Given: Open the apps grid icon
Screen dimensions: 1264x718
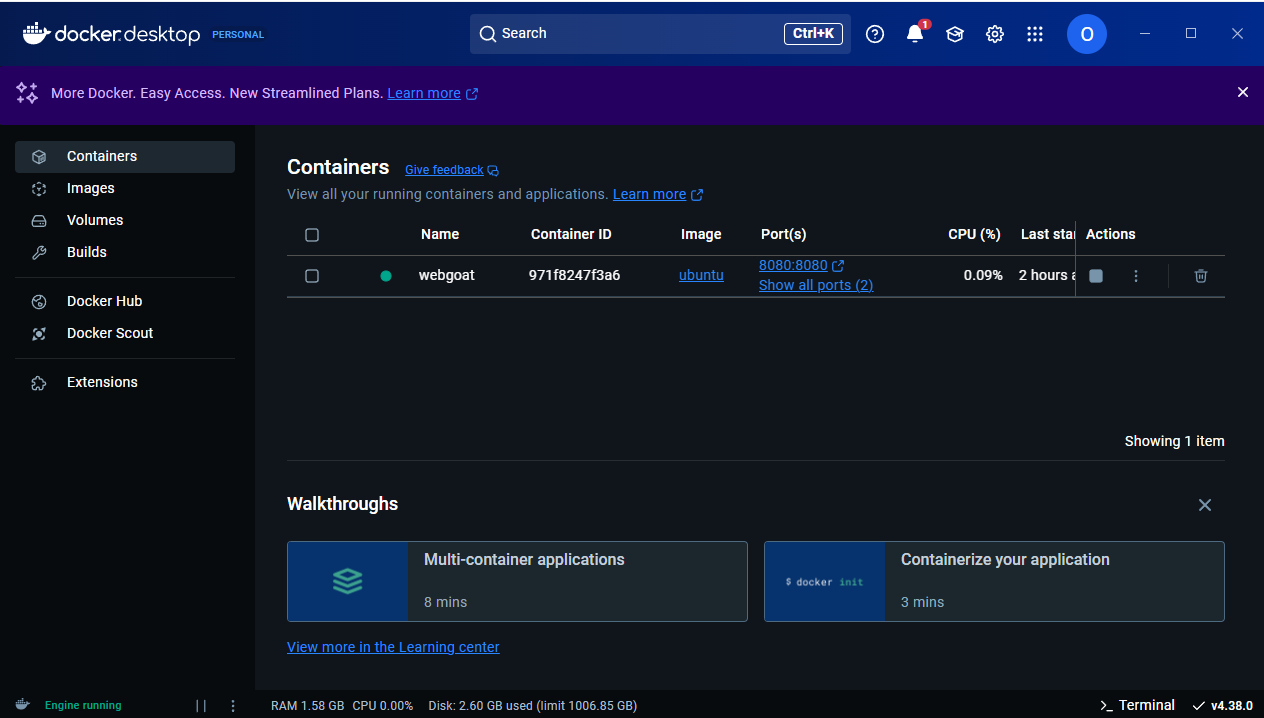Looking at the screenshot, I should 1035,34.
